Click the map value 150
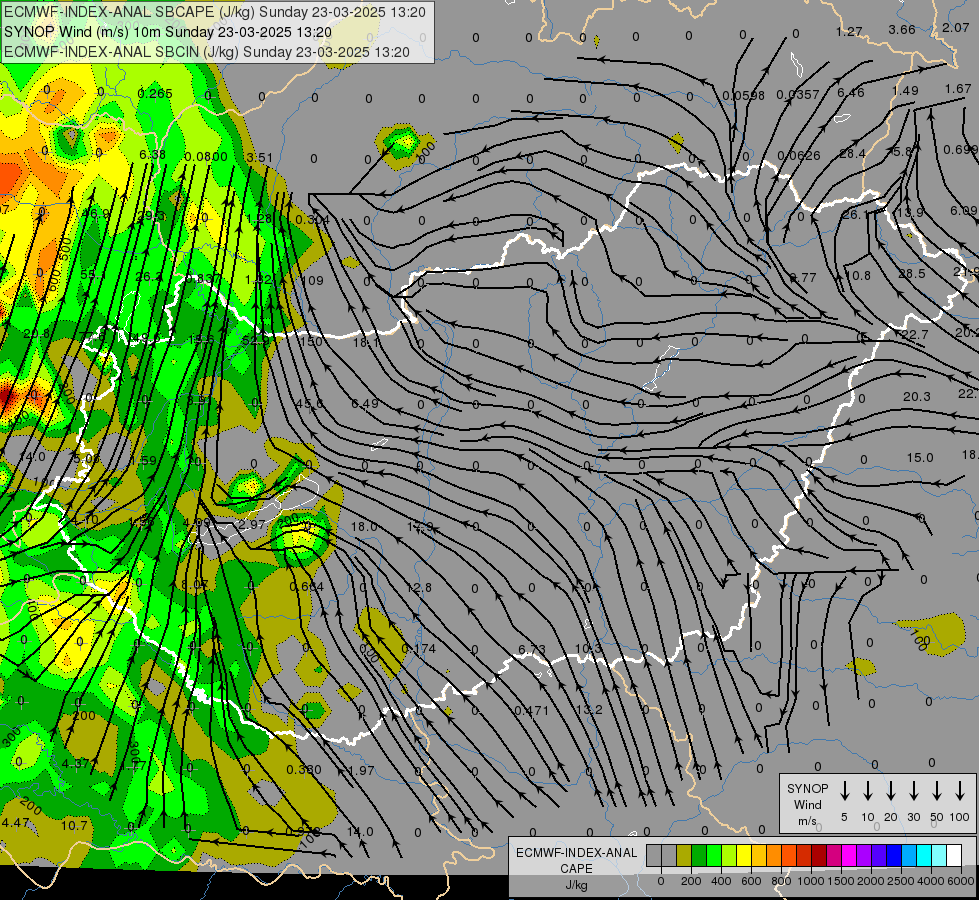Screen dimensions: 979x900 coord(310,342)
